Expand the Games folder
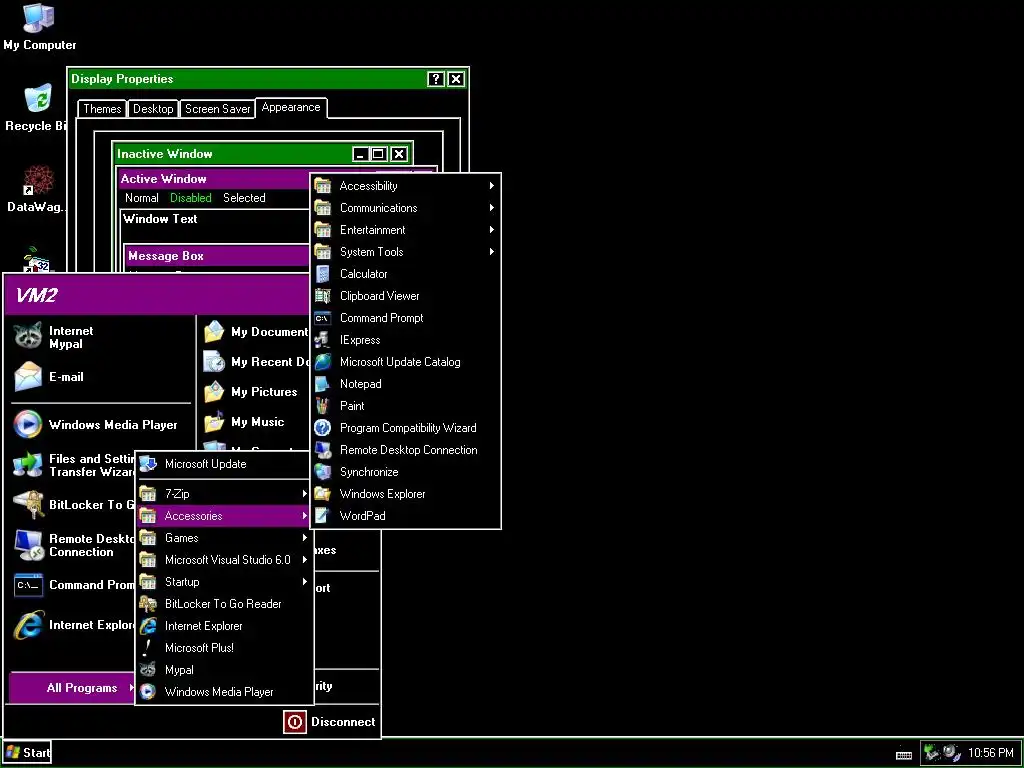Image resolution: width=1024 pixels, height=768 pixels. click(x=223, y=538)
